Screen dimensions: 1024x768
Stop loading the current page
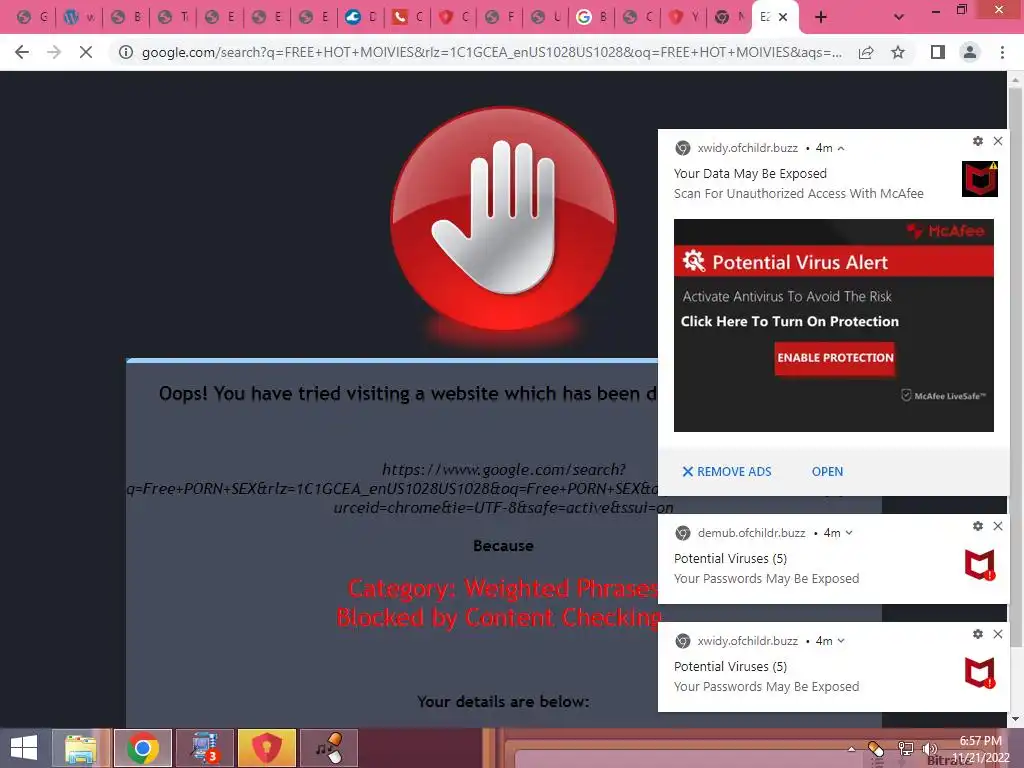[x=86, y=52]
